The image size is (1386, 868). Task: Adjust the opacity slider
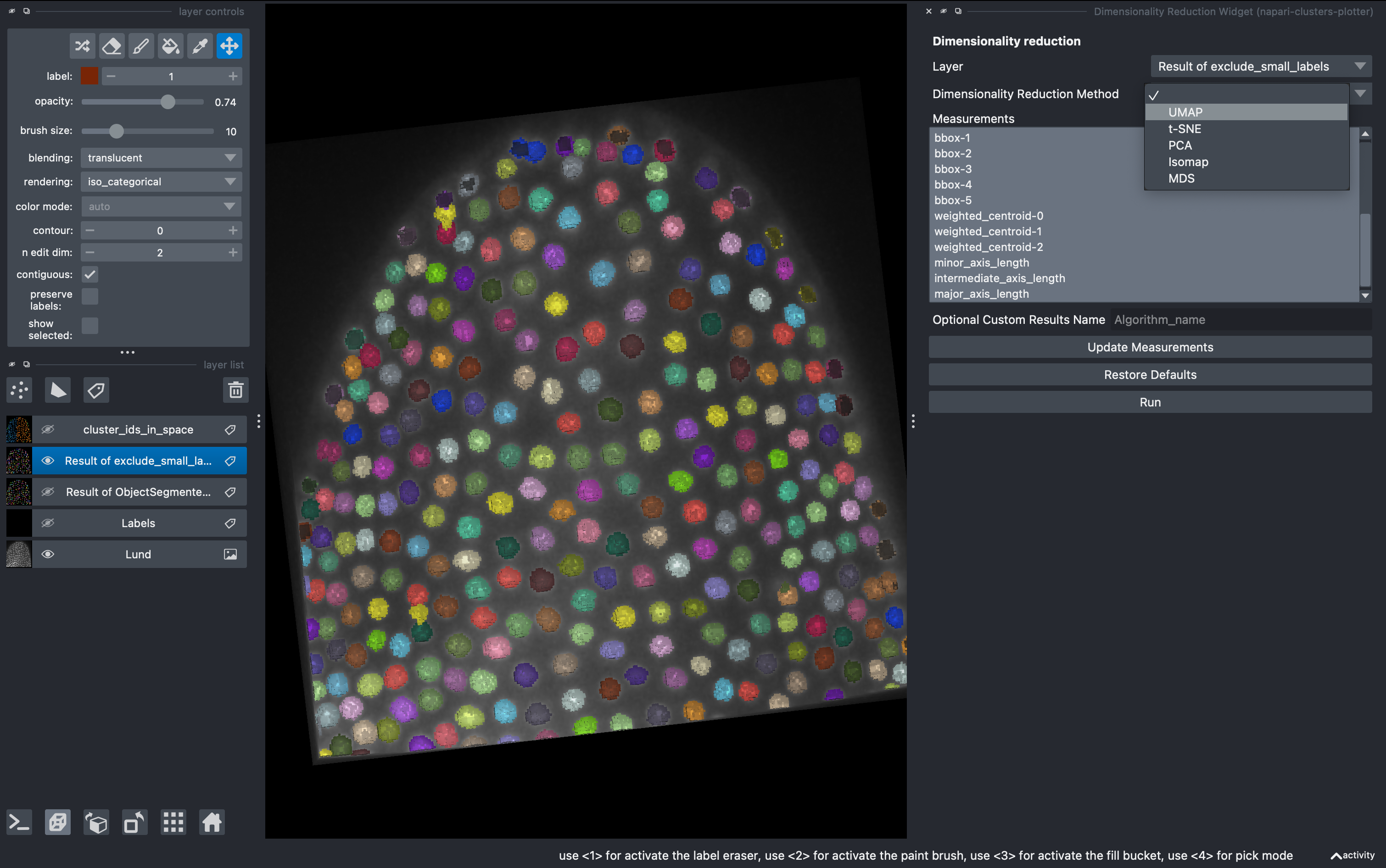point(168,101)
